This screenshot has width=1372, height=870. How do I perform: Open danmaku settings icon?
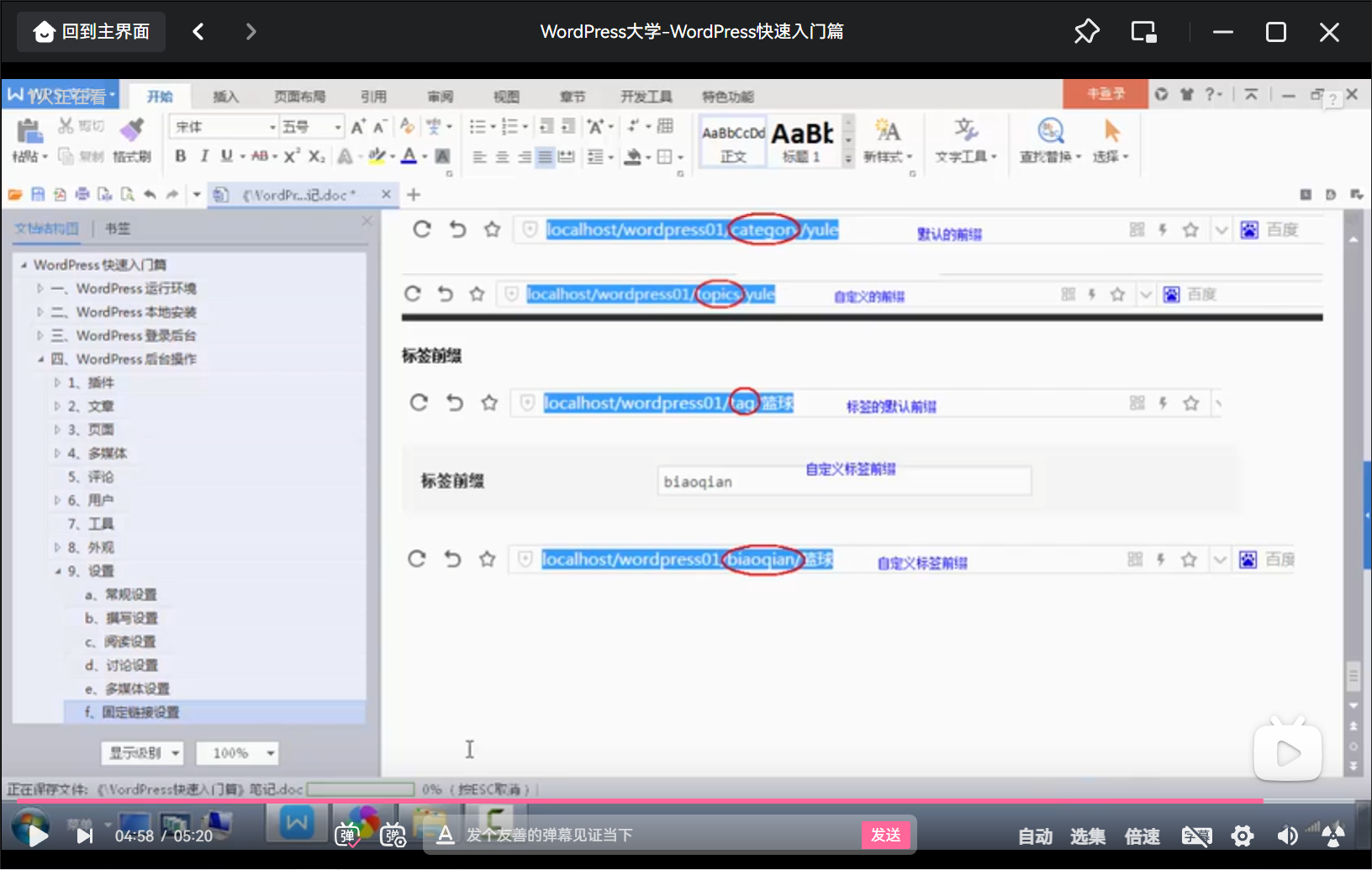pos(393,835)
